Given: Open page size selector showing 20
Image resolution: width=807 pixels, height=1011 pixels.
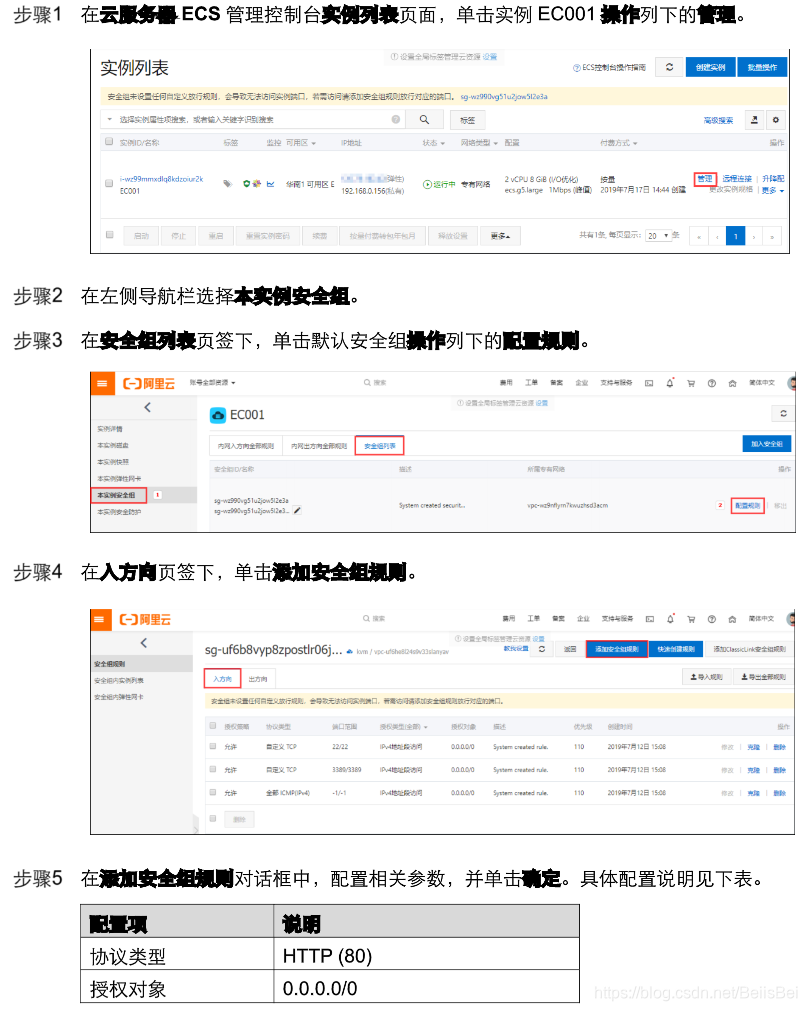Looking at the screenshot, I should [659, 235].
